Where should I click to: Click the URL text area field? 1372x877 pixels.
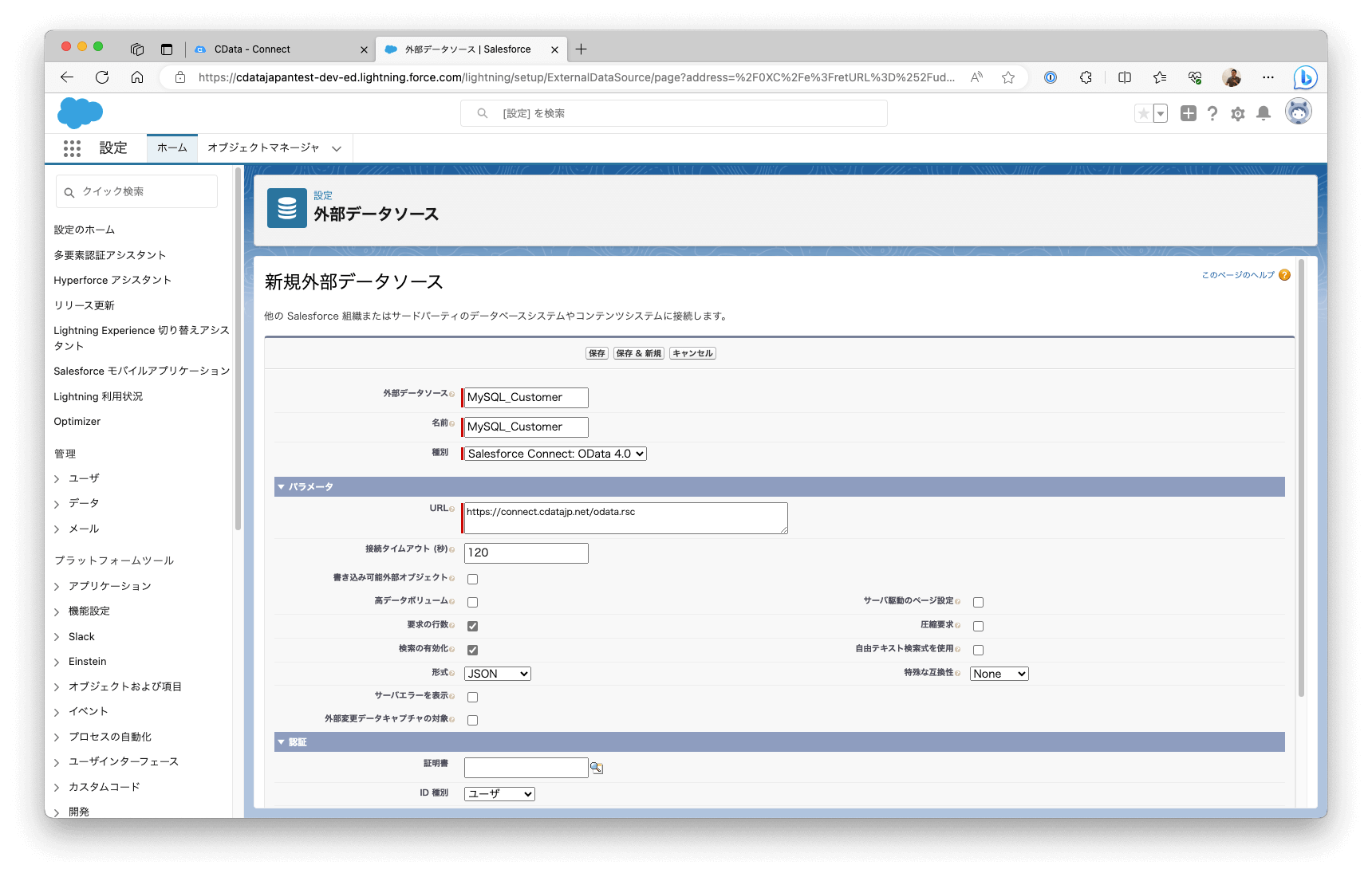point(626,518)
